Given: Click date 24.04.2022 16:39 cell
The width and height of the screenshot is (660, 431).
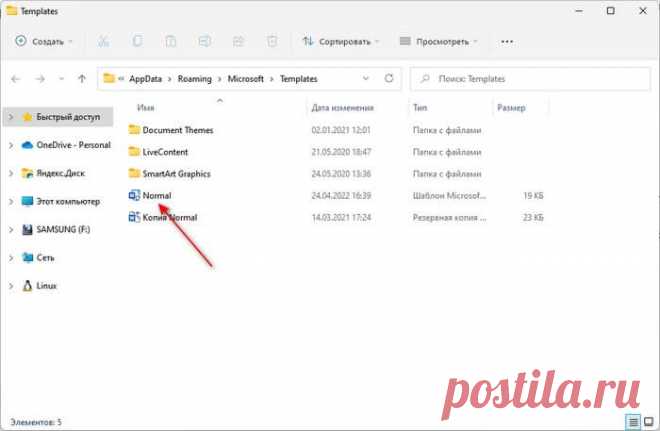Looking at the screenshot, I should (341, 196).
